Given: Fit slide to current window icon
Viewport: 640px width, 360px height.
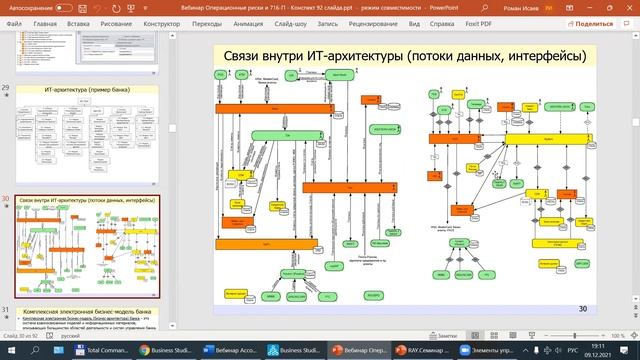Looking at the screenshot, I should coord(634,336).
